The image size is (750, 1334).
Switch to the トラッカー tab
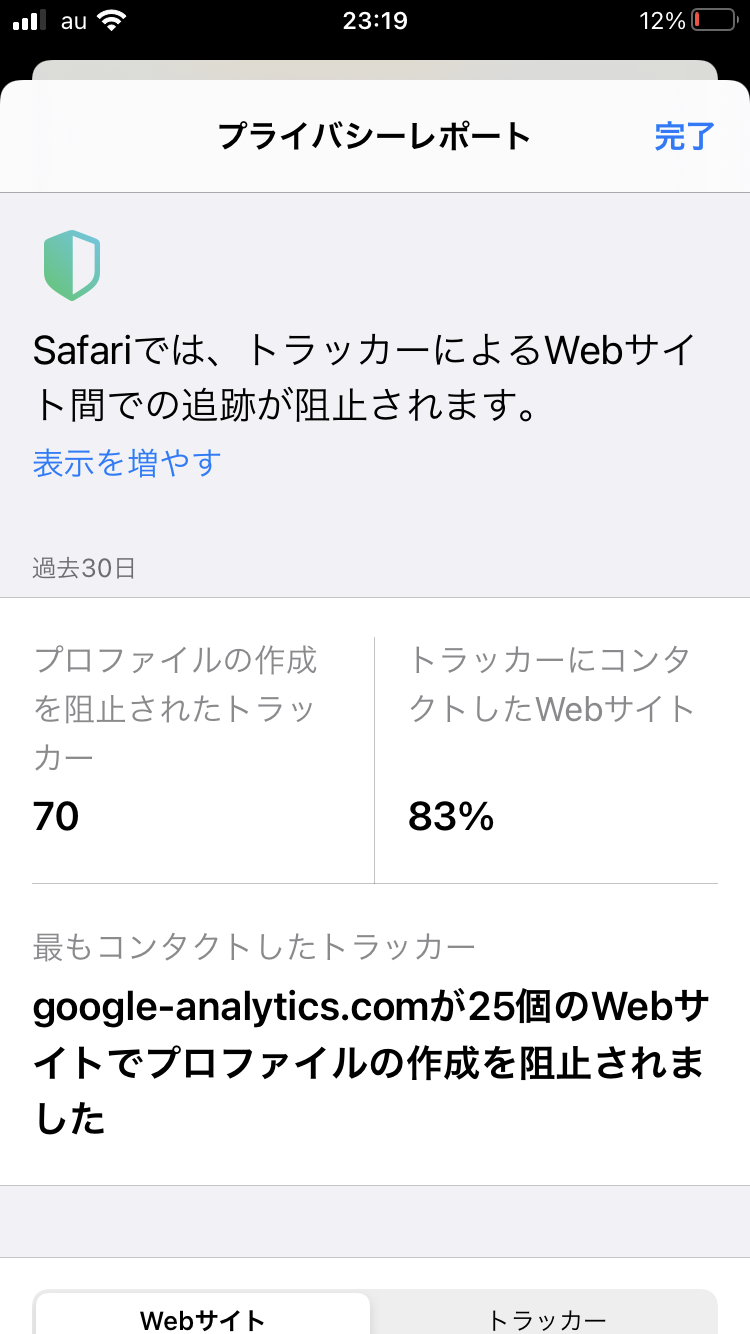click(x=546, y=1319)
